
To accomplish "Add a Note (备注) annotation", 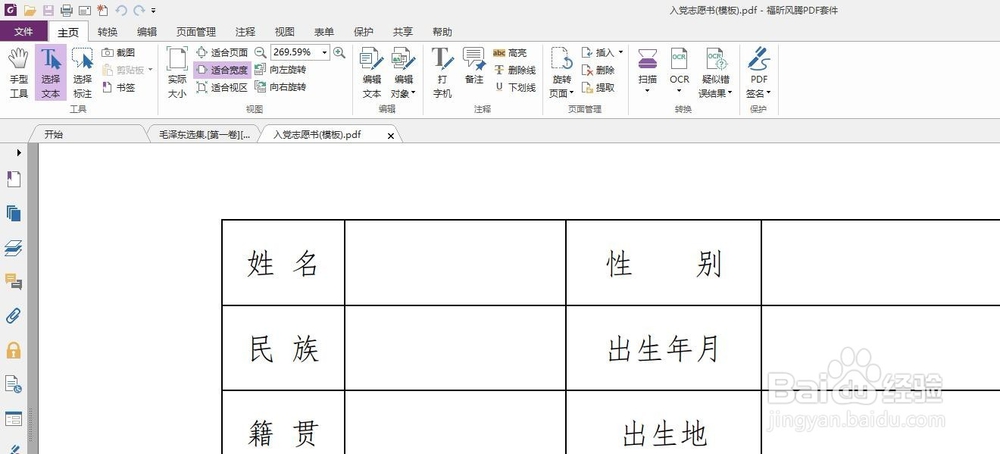I will coord(474,65).
